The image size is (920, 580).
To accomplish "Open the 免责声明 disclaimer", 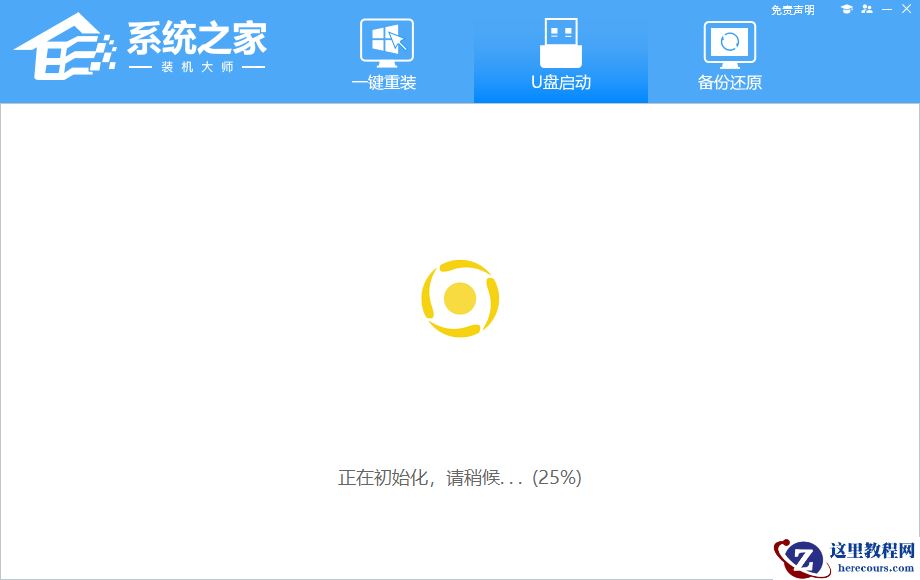I will pos(793,9).
